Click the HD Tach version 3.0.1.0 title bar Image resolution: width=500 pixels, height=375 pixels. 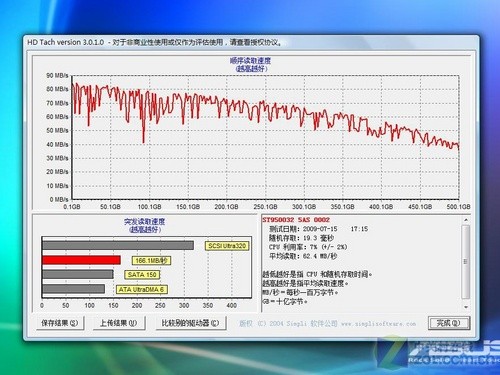click(x=252, y=42)
